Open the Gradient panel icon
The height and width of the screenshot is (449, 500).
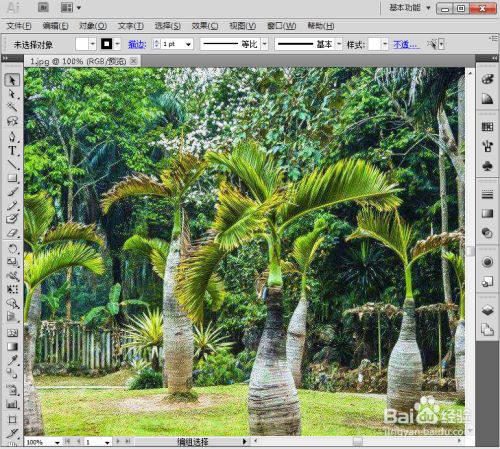[487, 213]
